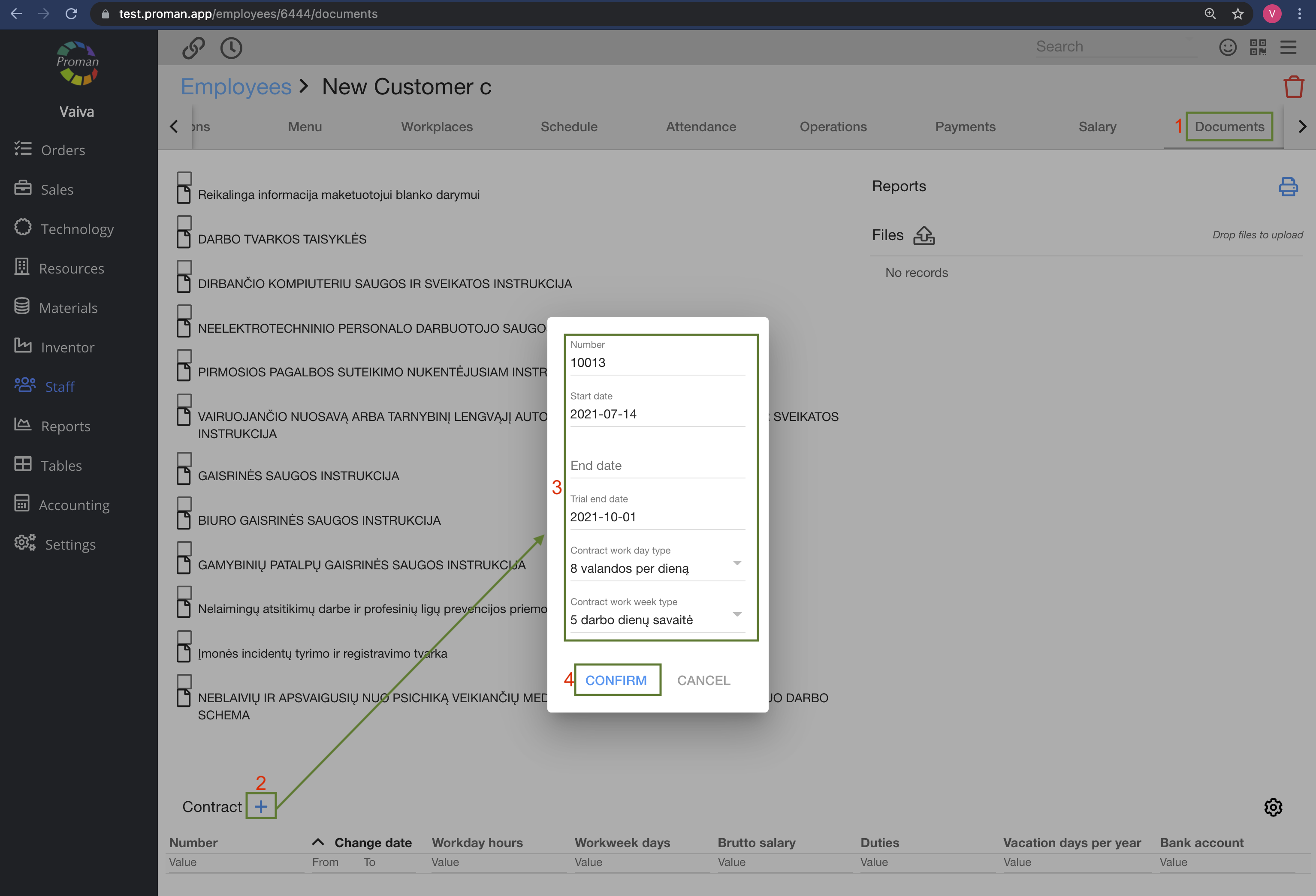This screenshot has height=896, width=1316.
Task: Check the DARBO TVARKOS TAISYKLĖS checkbox
Action: click(x=184, y=222)
